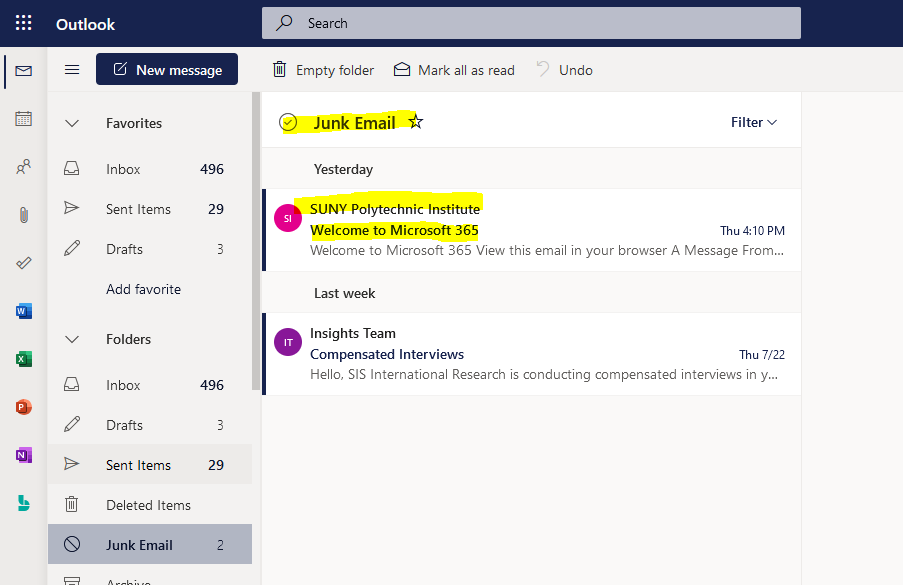Click Mark all as read label

tap(466, 70)
